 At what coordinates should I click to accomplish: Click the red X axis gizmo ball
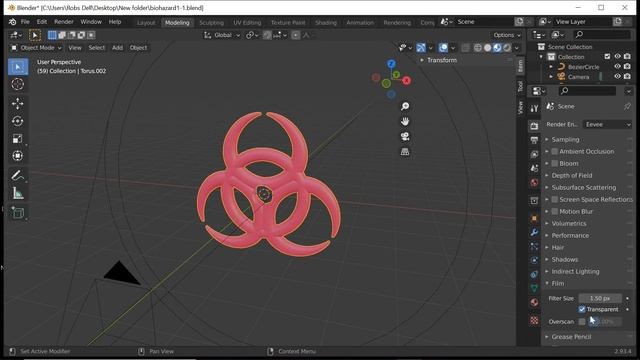point(407,81)
